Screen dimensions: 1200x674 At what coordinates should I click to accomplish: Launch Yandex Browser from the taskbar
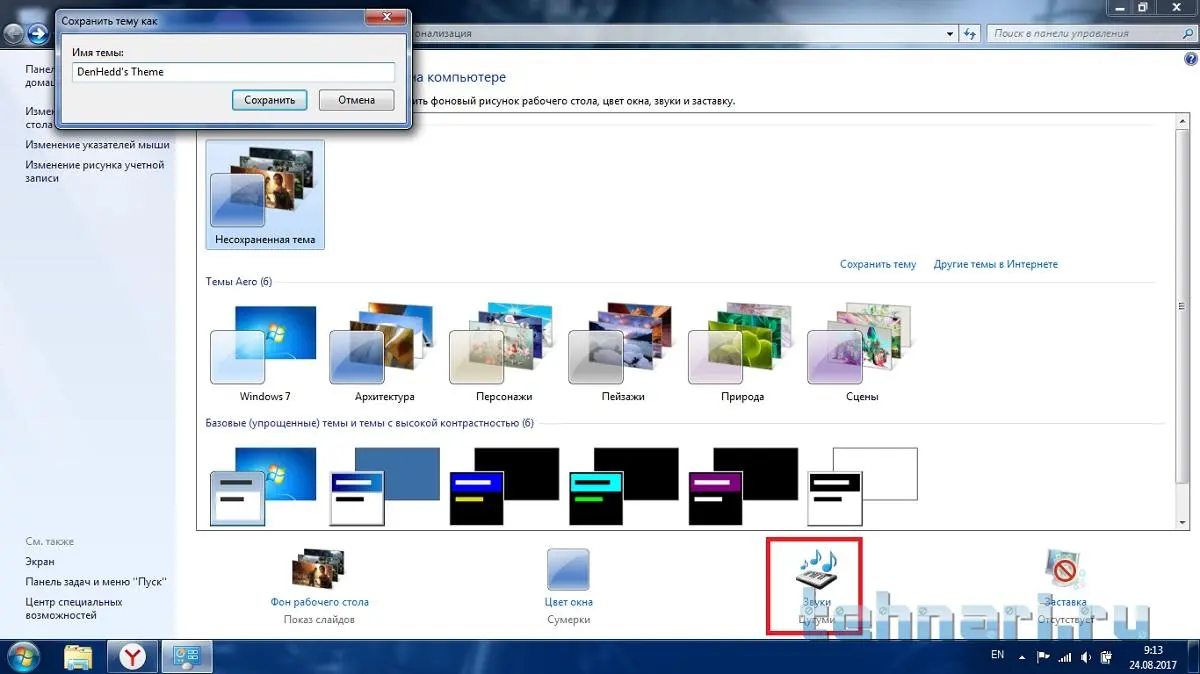(134, 657)
